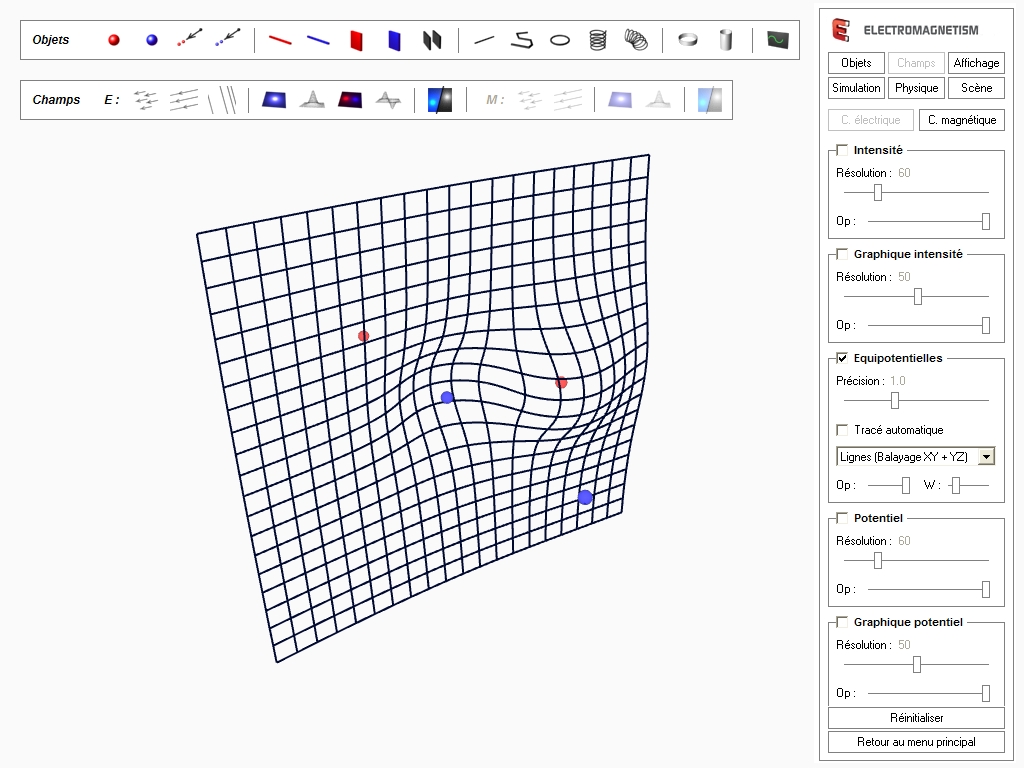Image resolution: width=1024 pixels, height=768 pixels.
Task: Select the blue negative point charge object
Action: point(152,40)
